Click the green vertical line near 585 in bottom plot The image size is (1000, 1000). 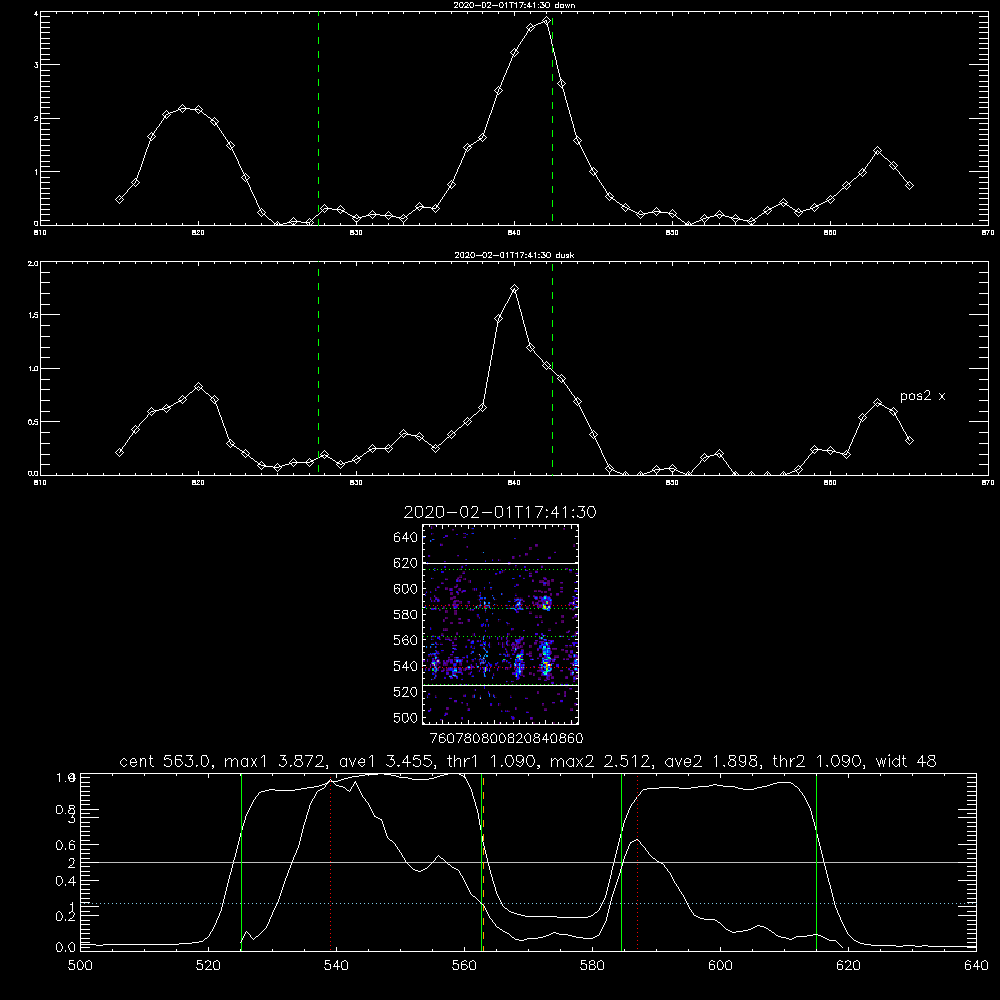621,861
